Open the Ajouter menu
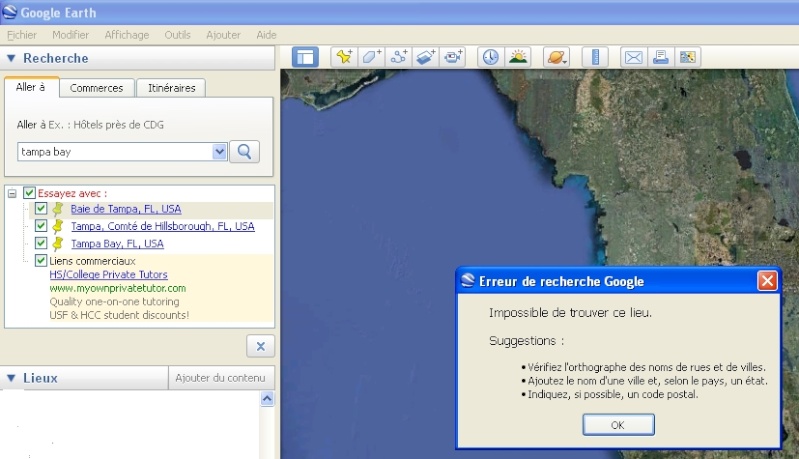 click(223, 35)
